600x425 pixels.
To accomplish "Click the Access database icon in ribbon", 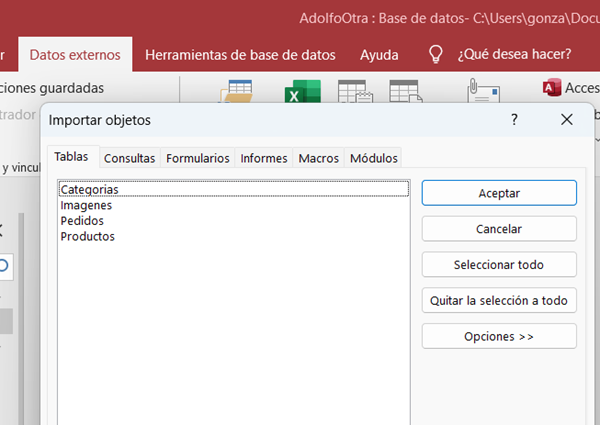I will [x=549, y=89].
